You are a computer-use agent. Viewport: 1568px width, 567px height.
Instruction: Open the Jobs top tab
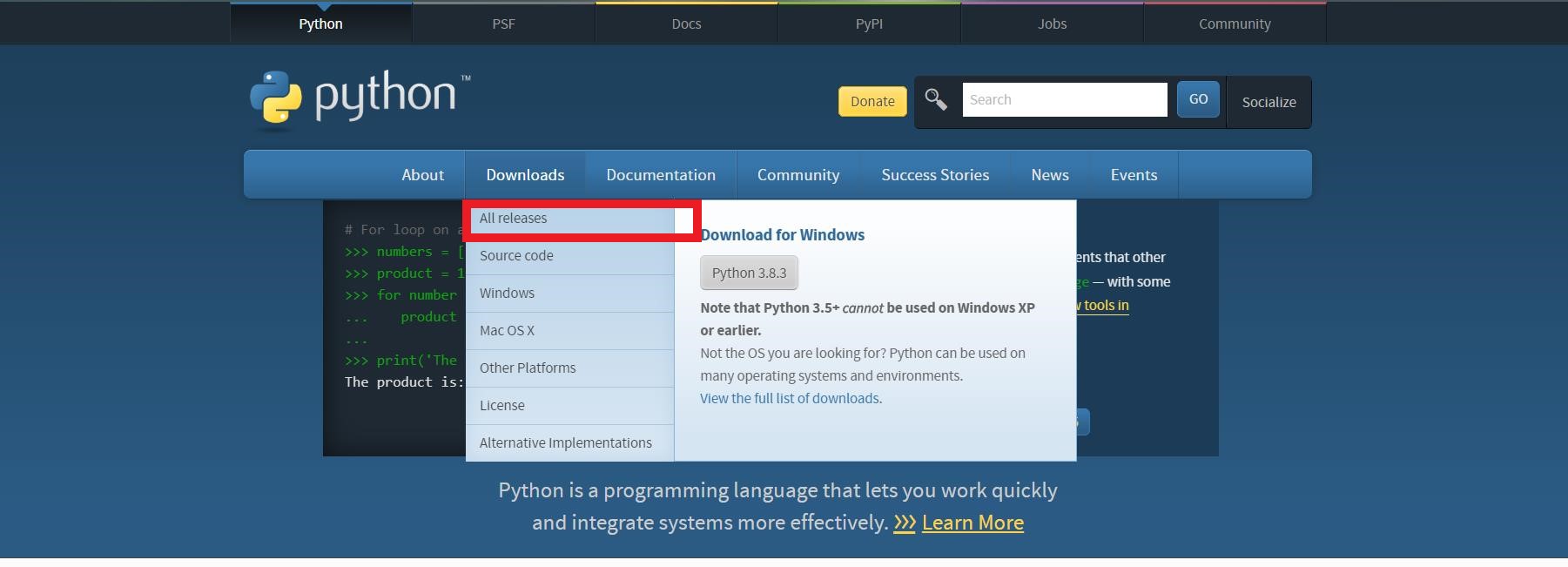(x=1052, y=24)
